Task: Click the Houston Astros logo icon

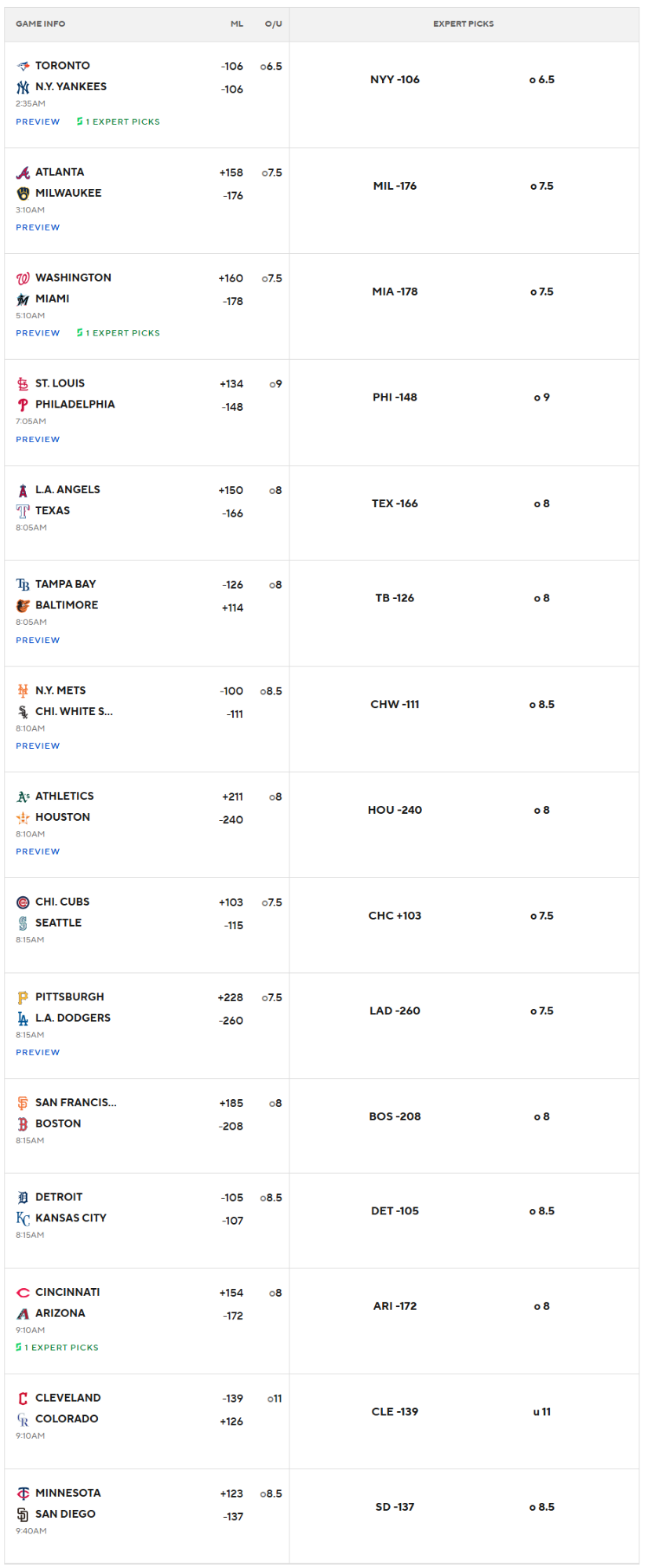Action: coord(23,818)
